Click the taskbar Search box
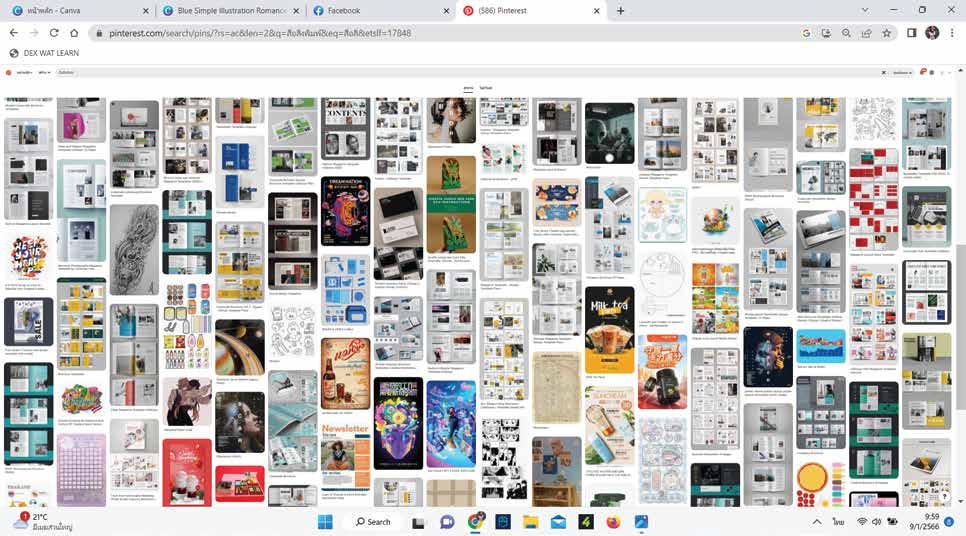 [x=373, y=522]
